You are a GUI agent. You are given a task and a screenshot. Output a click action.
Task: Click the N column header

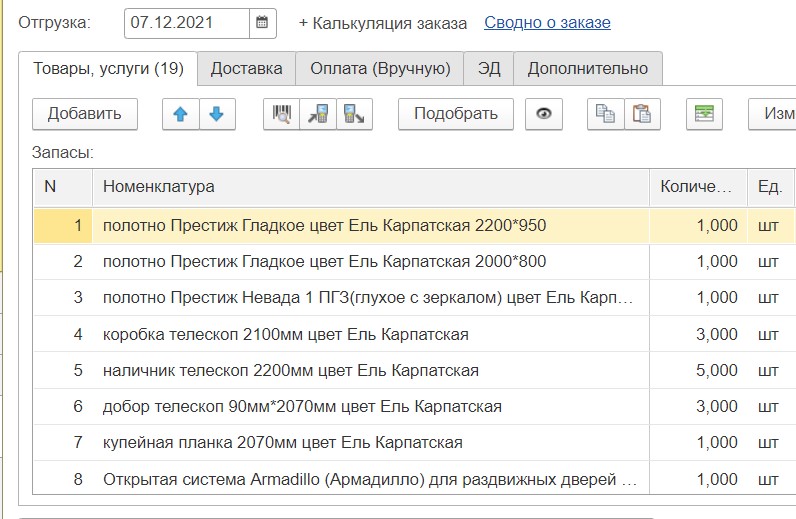[63, 187]
